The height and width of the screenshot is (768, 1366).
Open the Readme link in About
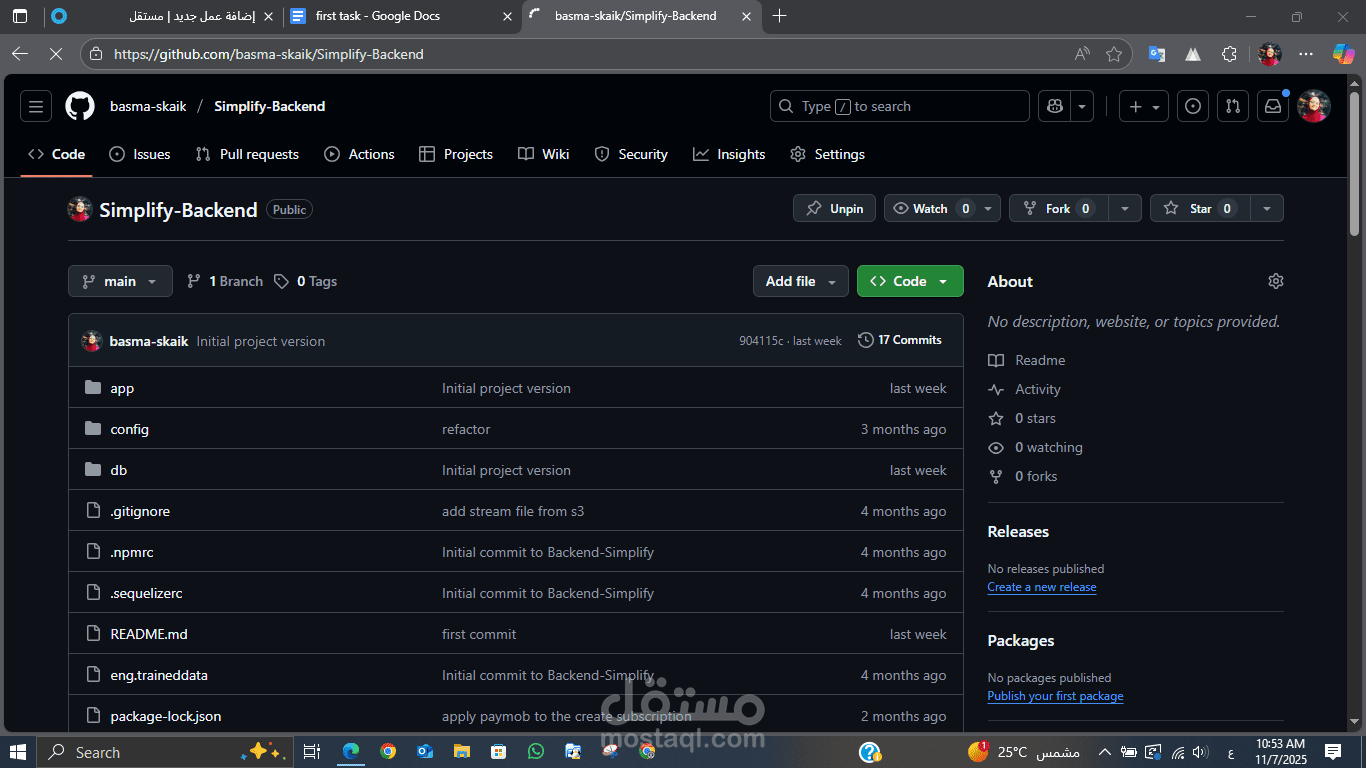(1026, 360)
